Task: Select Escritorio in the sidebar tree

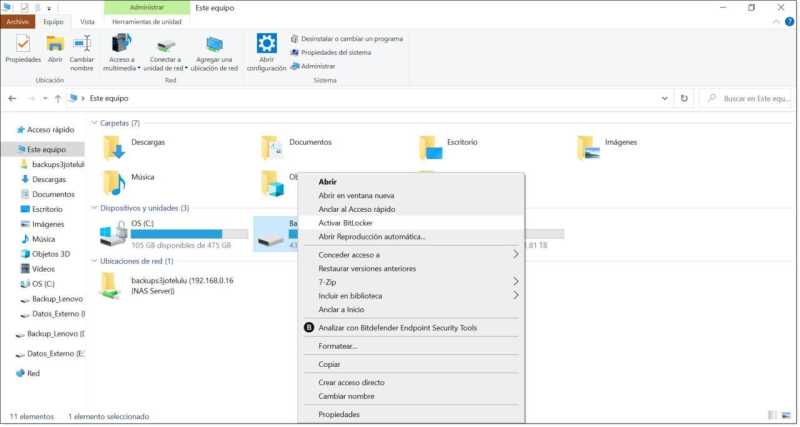Action: click(x=41, y=209)
